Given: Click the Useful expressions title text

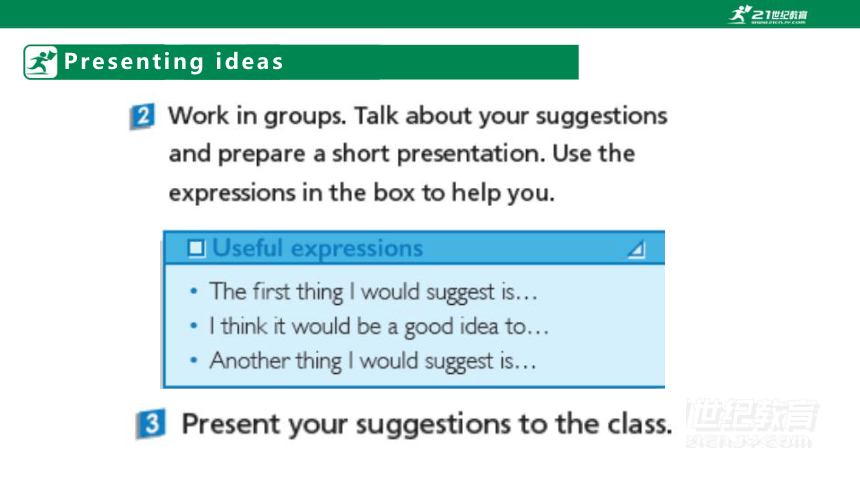Looking at the screenshot, I should pyautogui.click(x=318, y=249).
